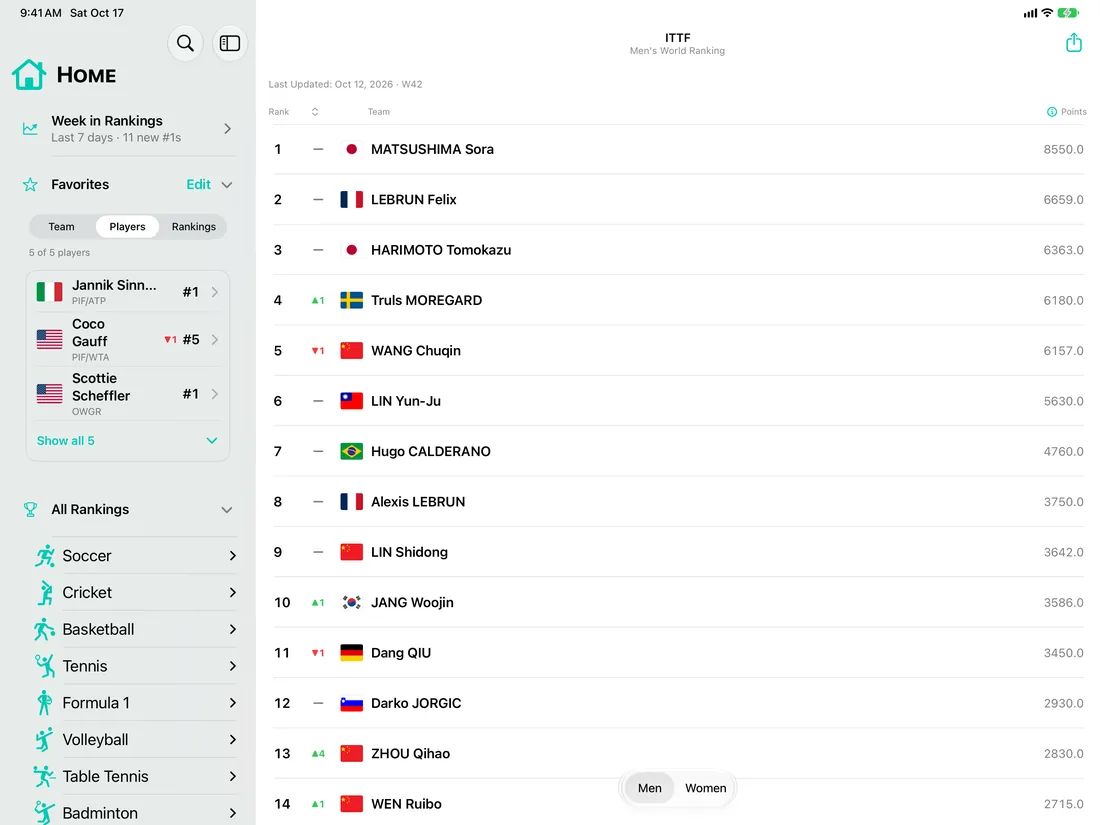Image resolution: width=1100 pixels, height=825 pixels.
Task: Select LIN Shidong ranking row
Action: pos(678,552)
